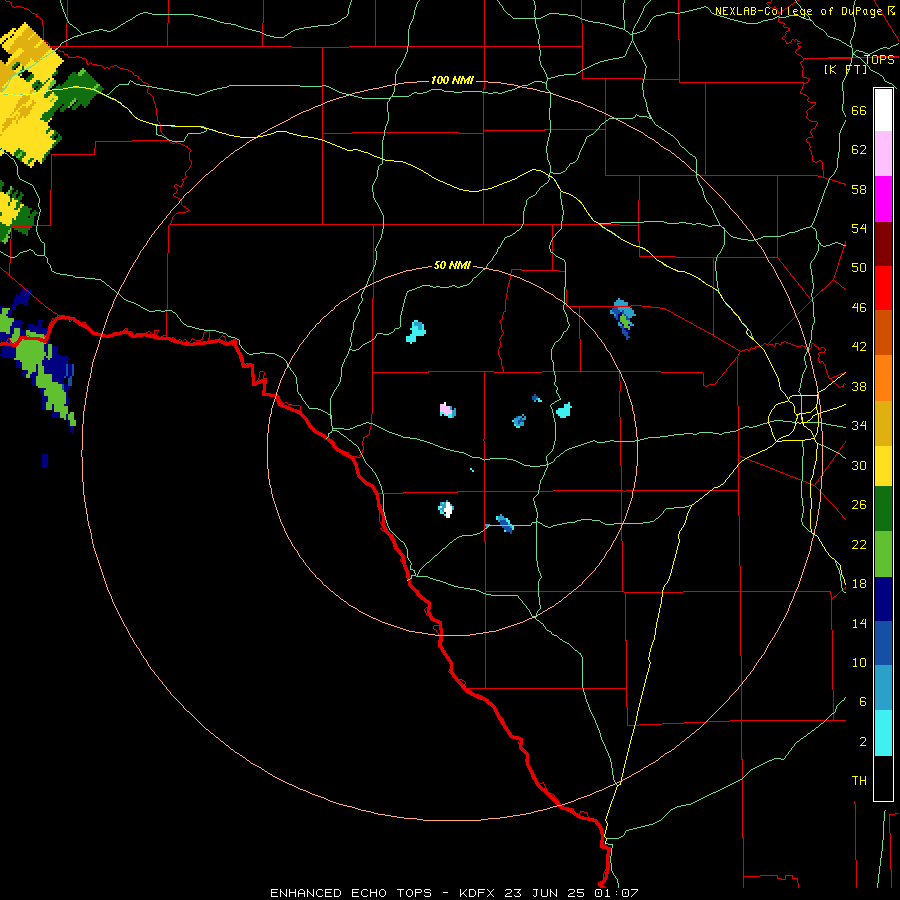Viewport: 900px width, 900px height.
Task: Click the medium blue legend swatch
Action: pos(883,643)
